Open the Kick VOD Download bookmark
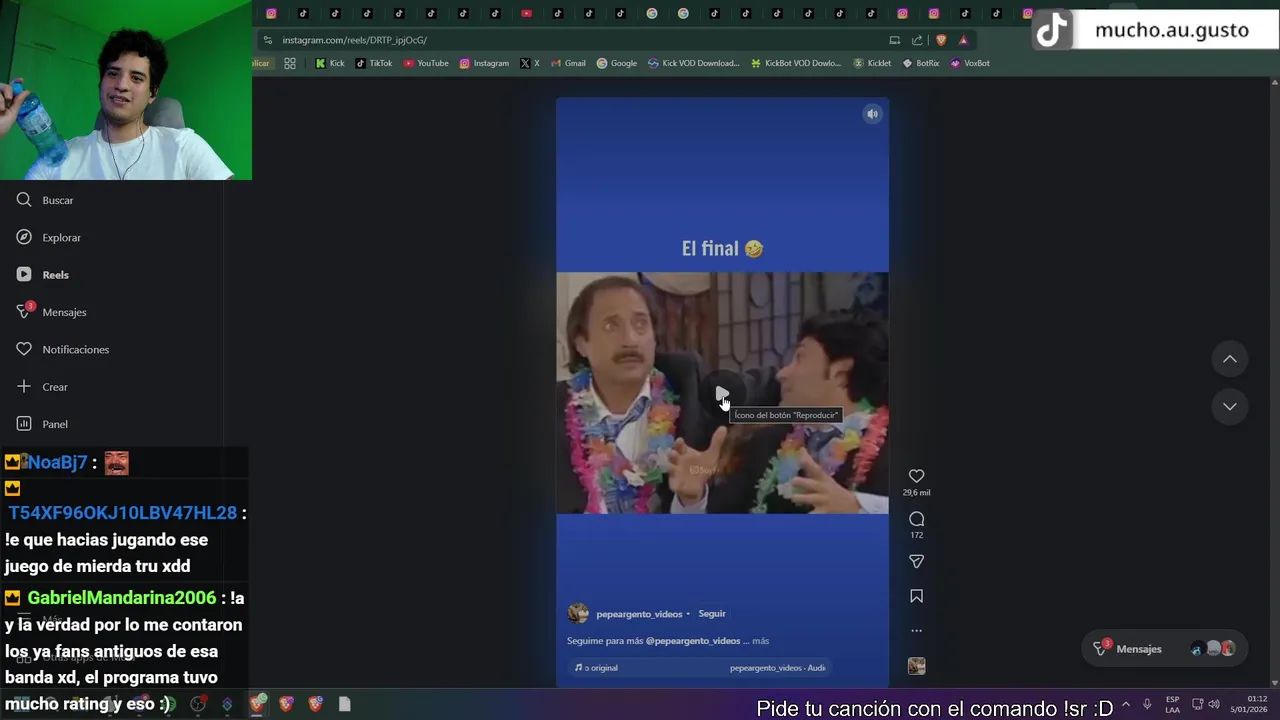Screen dimensions: 1280x720 694,63
